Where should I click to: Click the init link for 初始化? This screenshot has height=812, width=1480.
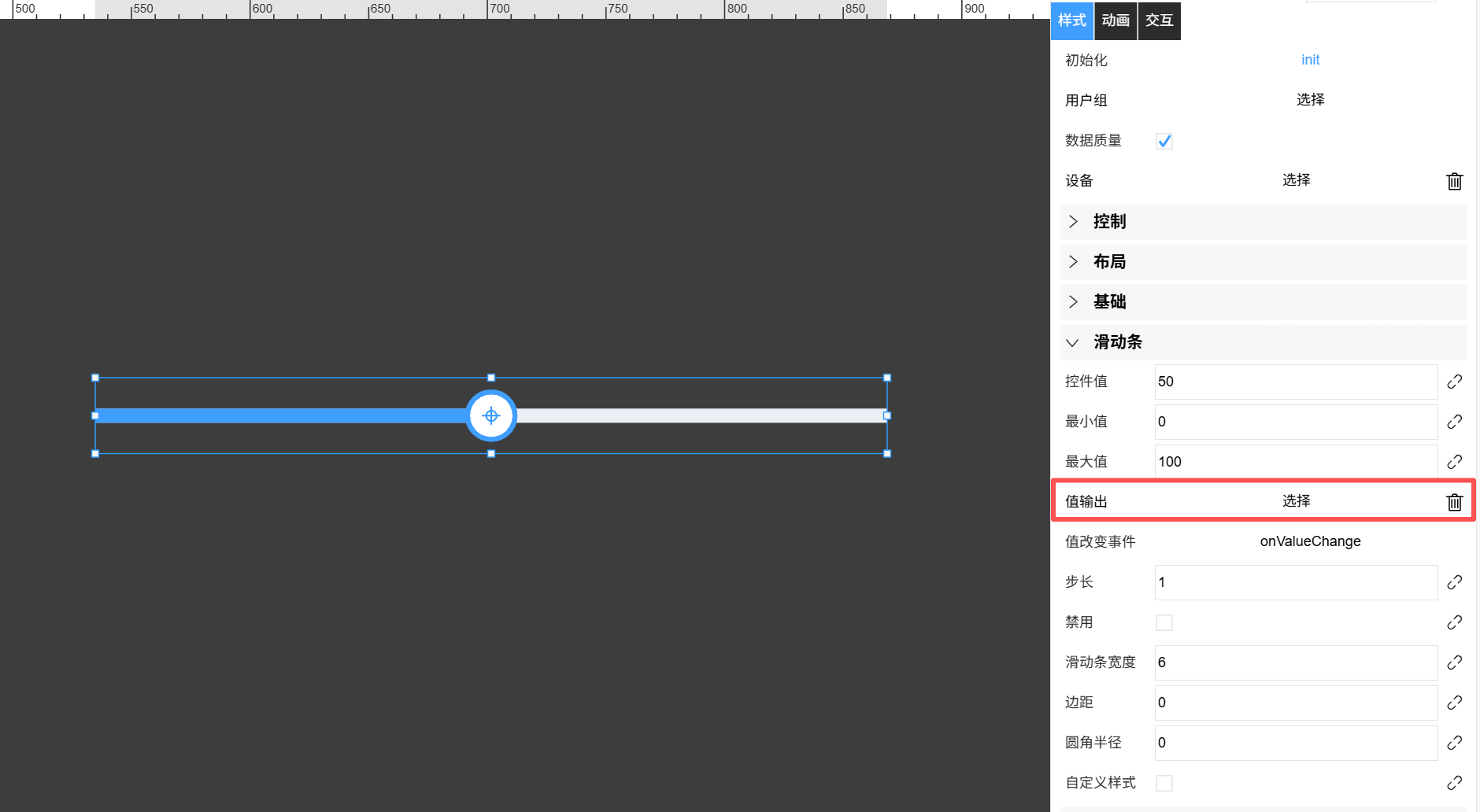coord(1310,60)
